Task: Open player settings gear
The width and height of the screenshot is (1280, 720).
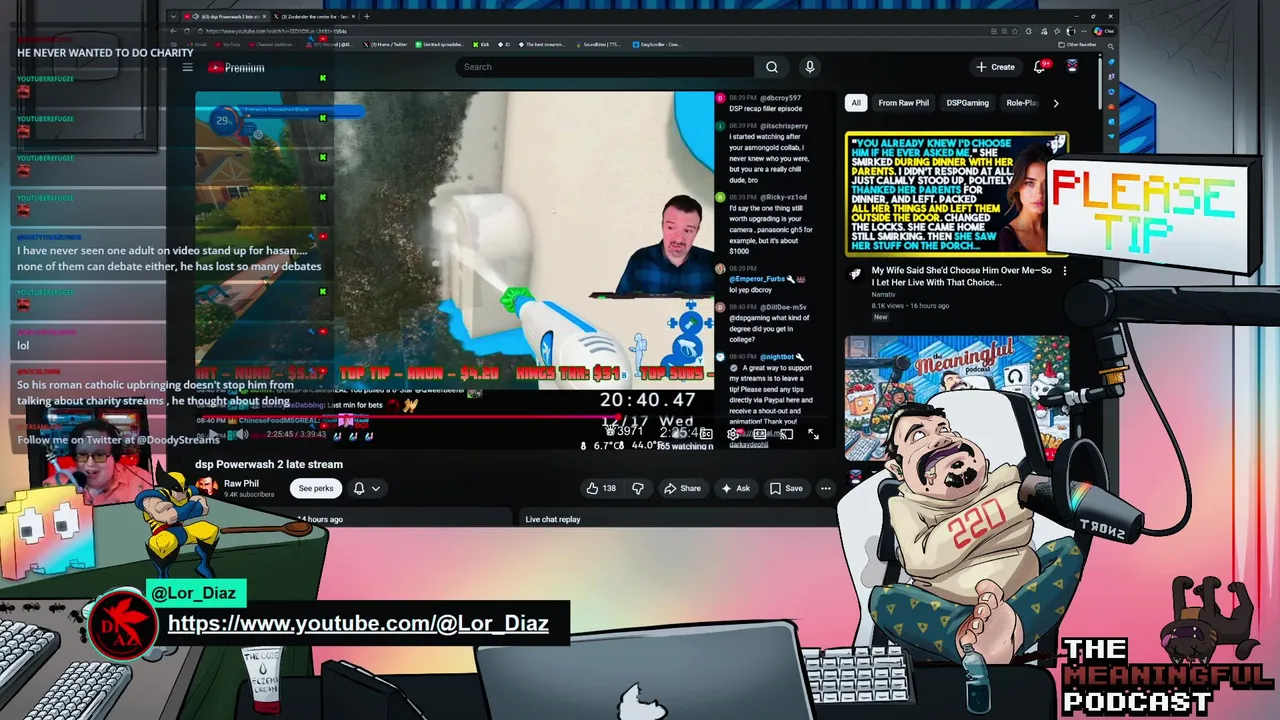Action: pyautogui.click(x=733, y=434)
